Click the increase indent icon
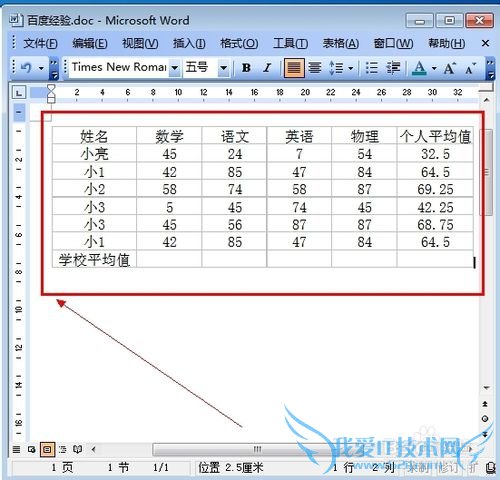 [393, 68]
